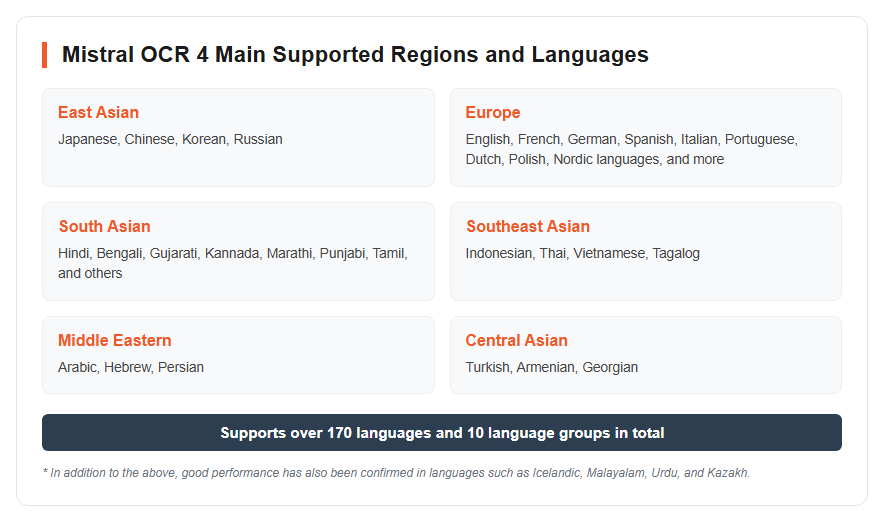
Task: Click the Dutch, Polish, Nordic languages line
Action: (595, 160)
